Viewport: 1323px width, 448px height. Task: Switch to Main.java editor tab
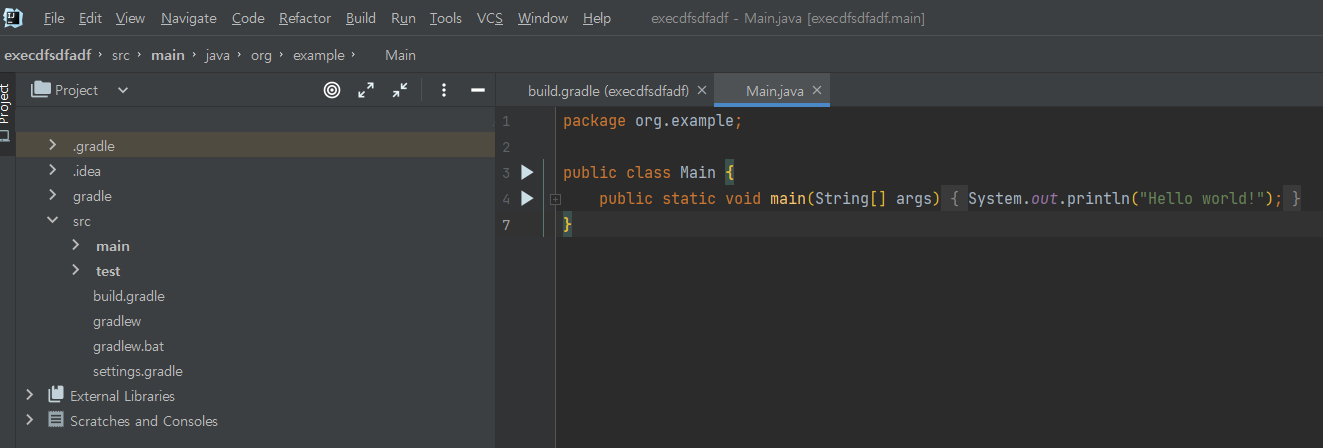click(x=774, y=90)
